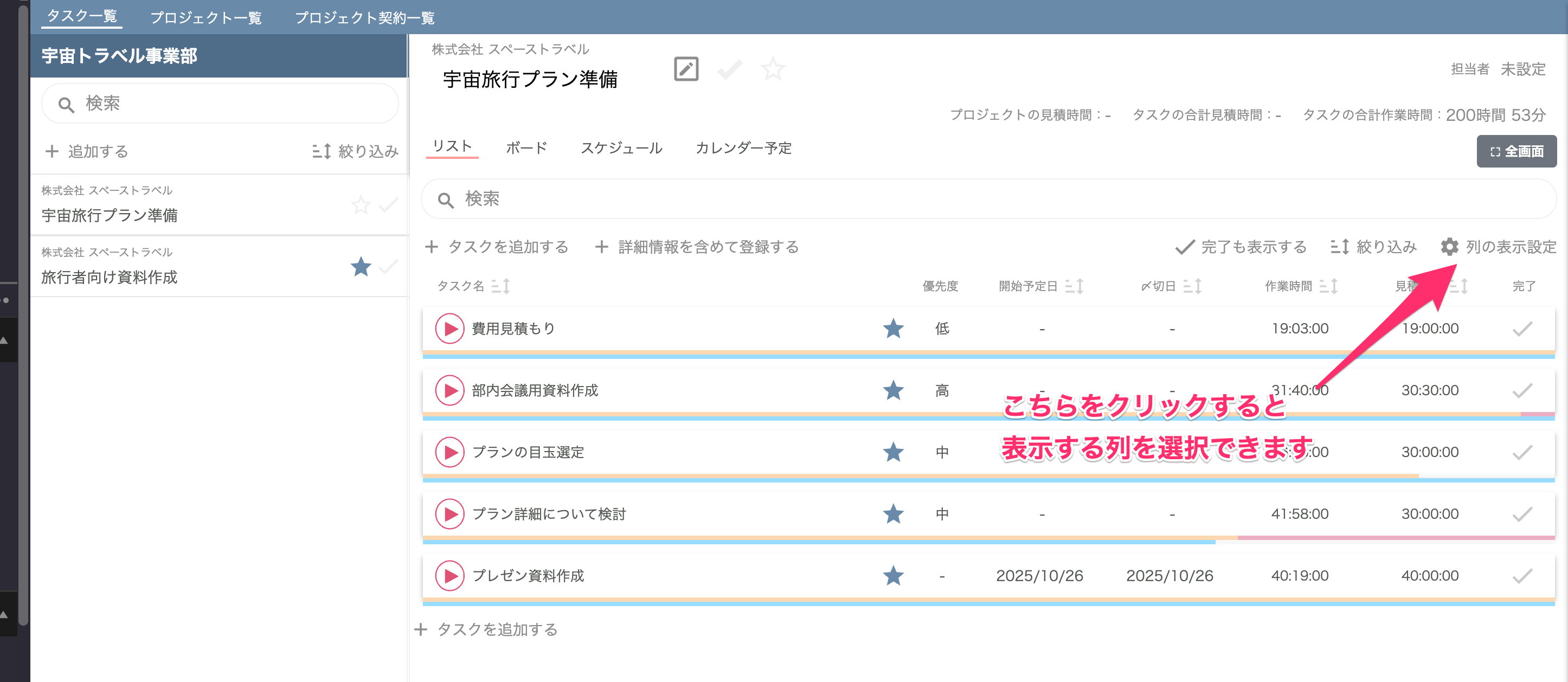1568x682 pixels.
Task: Sort by the 開始予定日 column sort icon
Action: tap(1075, 286)
